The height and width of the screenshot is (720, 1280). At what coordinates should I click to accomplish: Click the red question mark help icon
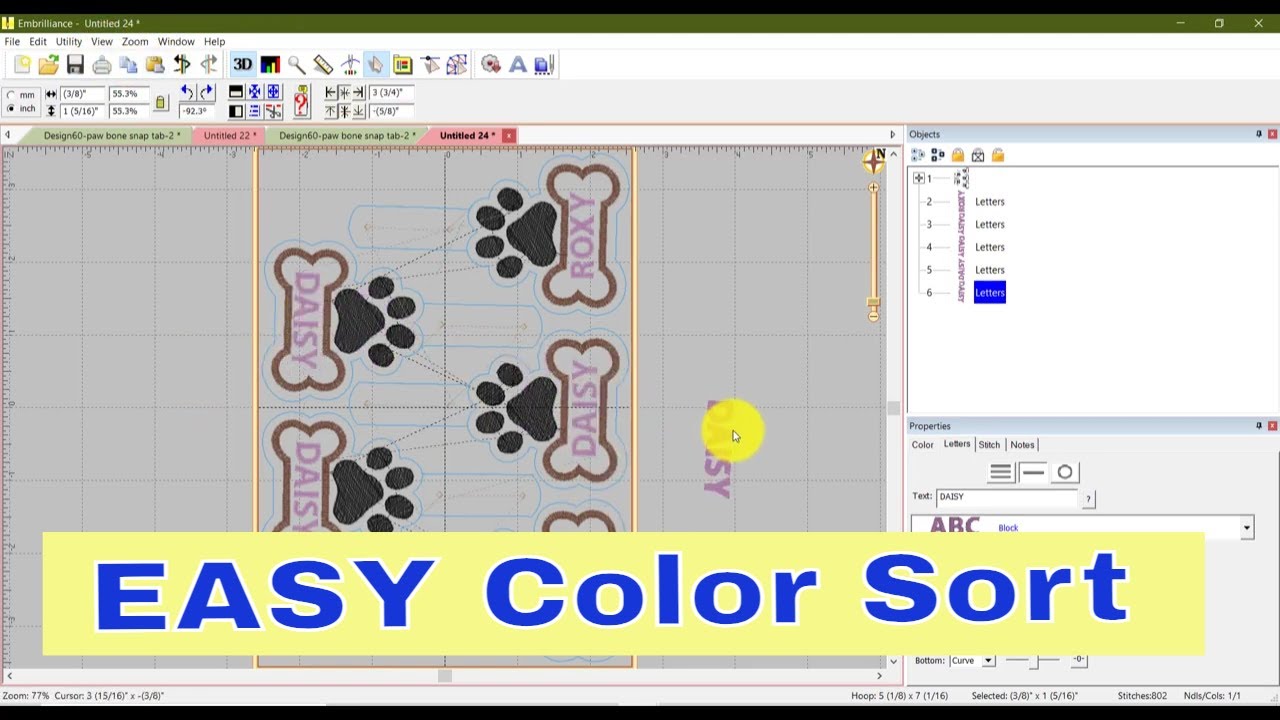tap(300, 101)
